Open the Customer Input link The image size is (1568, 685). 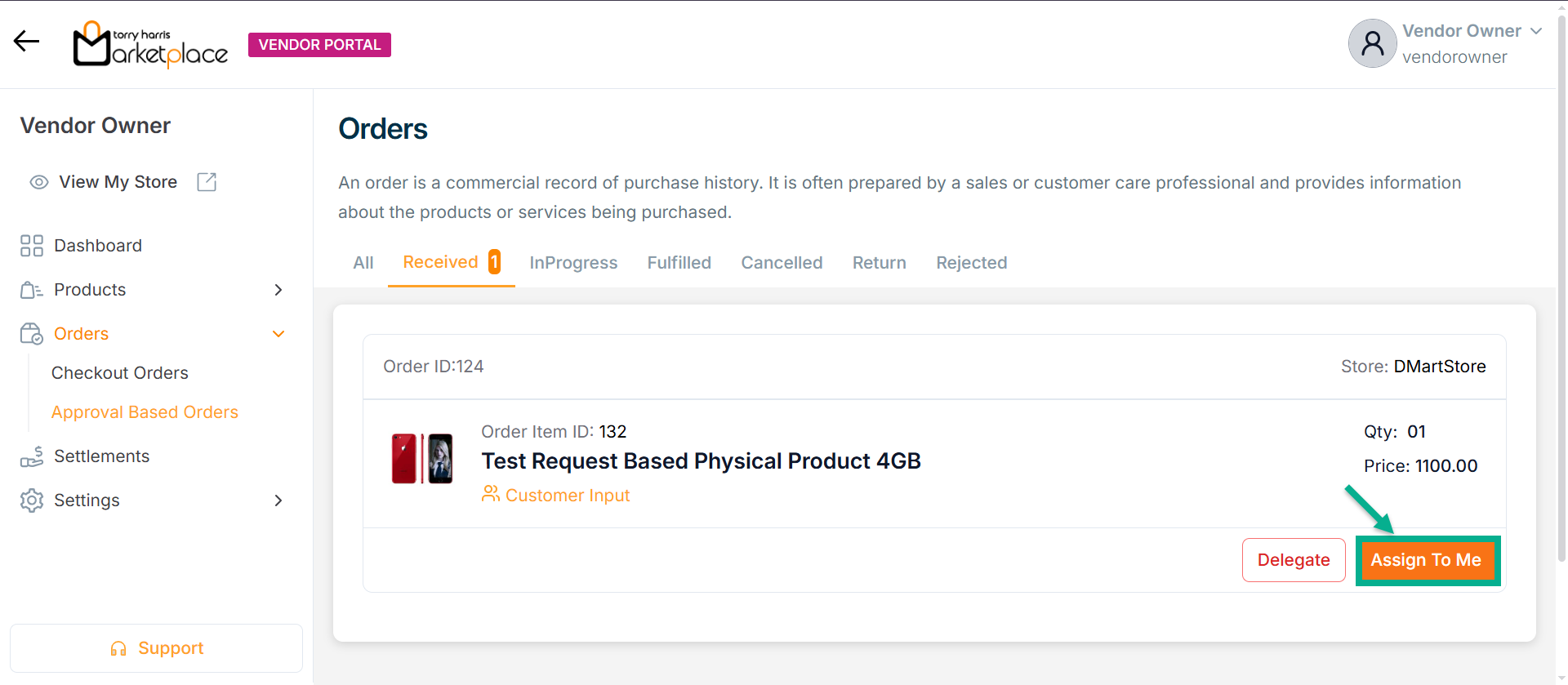[x=567, y=496]
